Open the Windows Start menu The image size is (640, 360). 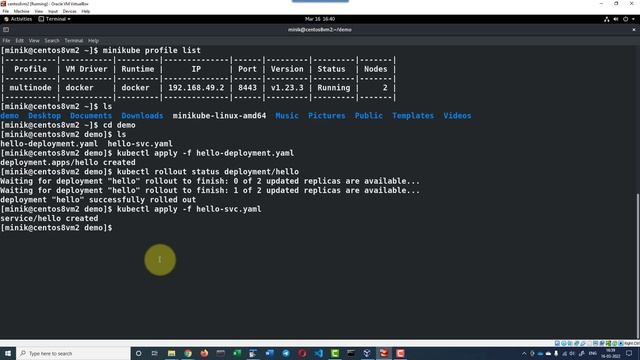point(8,353)
